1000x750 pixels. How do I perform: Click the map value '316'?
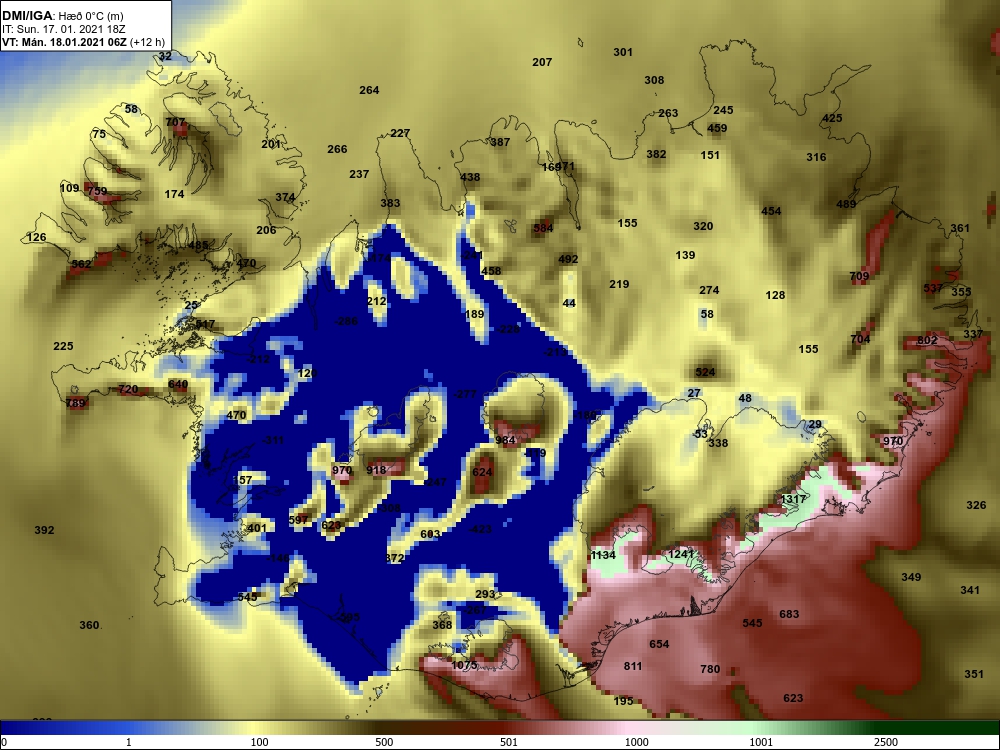click(816, 157)
